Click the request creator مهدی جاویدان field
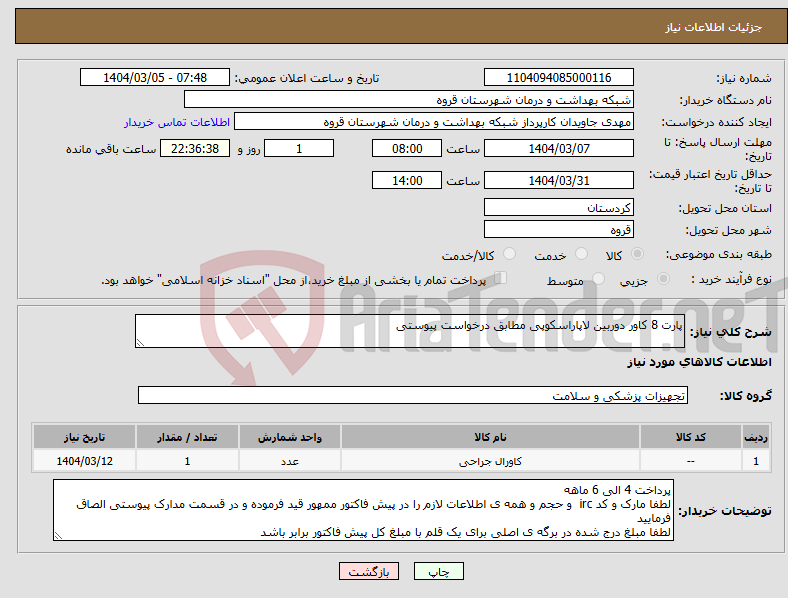Screen dimensions: 788x598 click(x=434, y=122)
